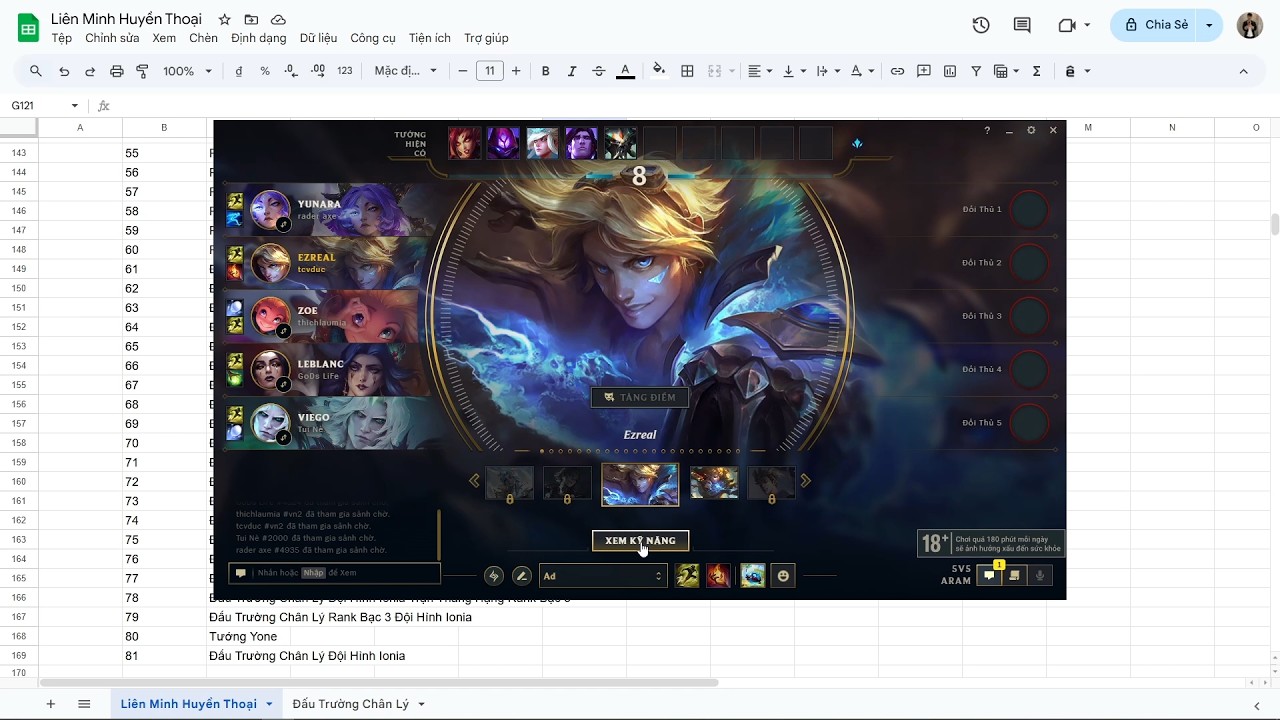This screenshot has width=1280, height=720.
Task: Increase font size with plus button
Action: 516,71
